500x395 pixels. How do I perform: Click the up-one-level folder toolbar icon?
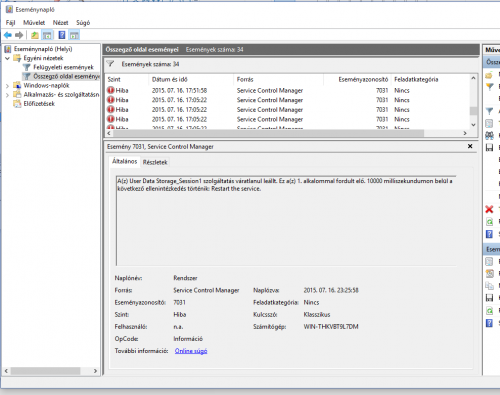pyautogui.click(x=35, y=35)
